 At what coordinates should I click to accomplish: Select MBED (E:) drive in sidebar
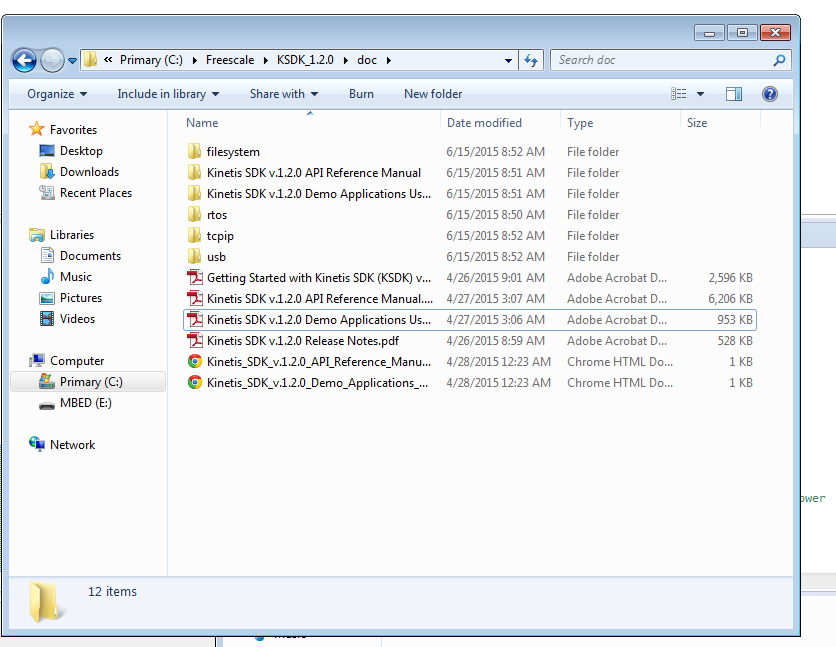point(90,403)
